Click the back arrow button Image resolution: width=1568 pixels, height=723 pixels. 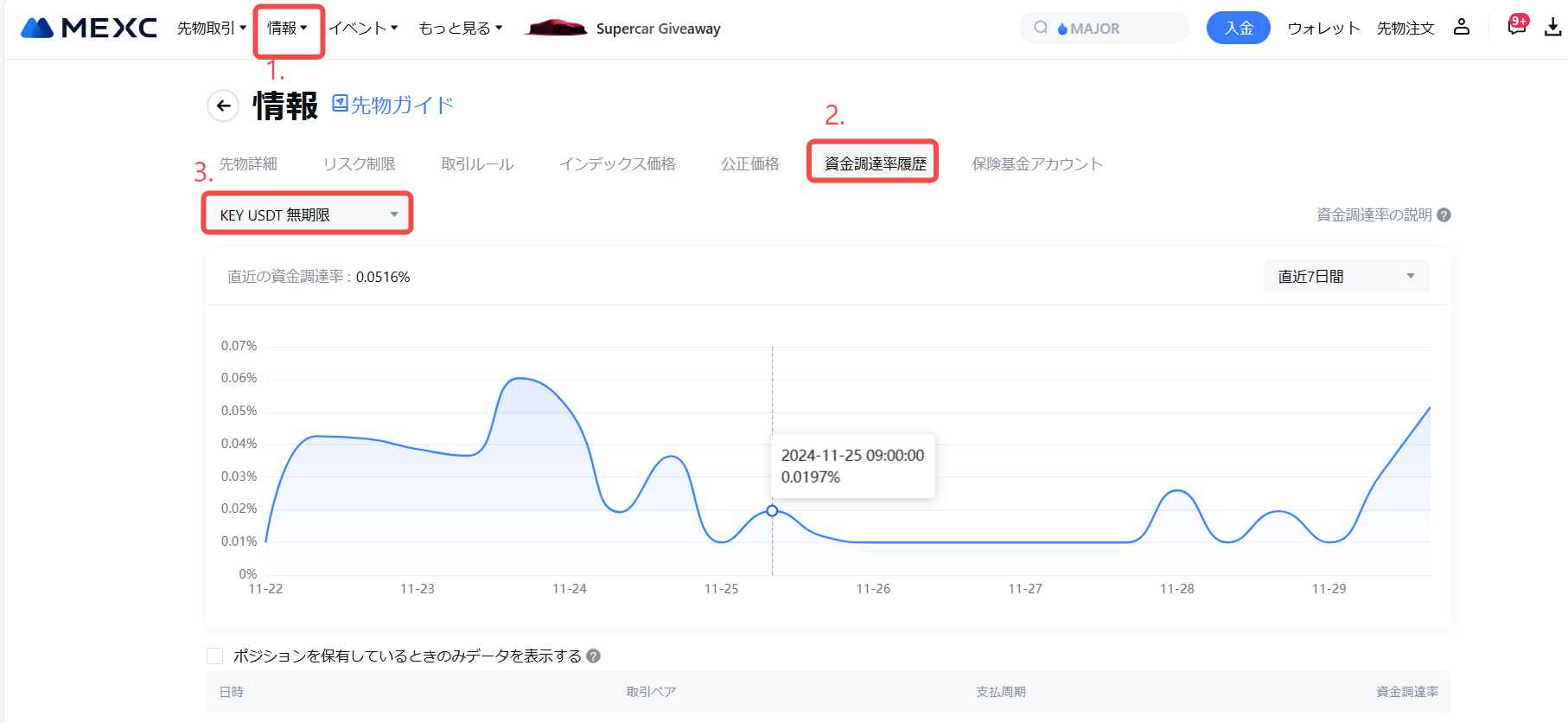[x=223, y=106]
